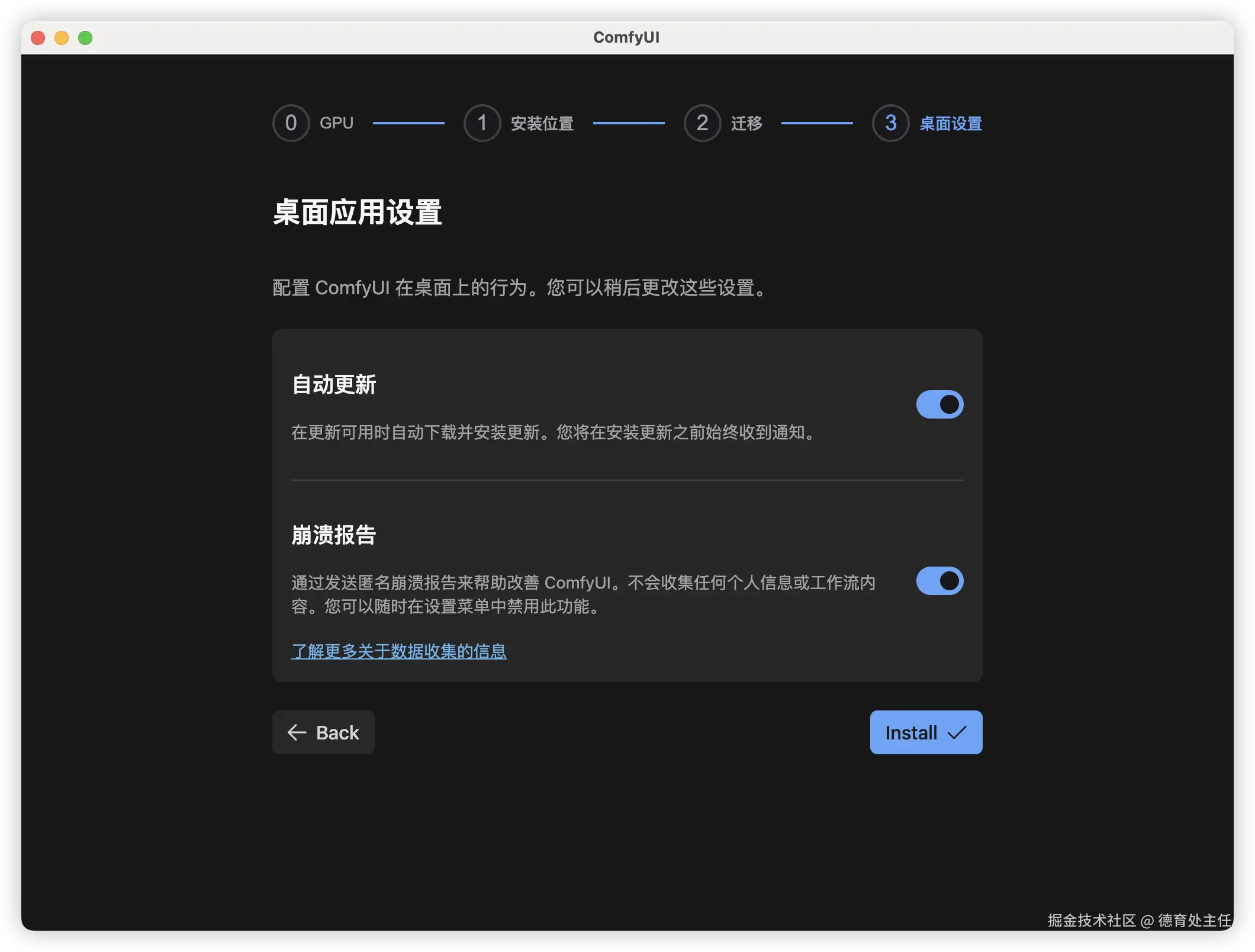The image size is (1255, 952).
Task: Minimize the window with the yellow button
Action: click(62, 38)
